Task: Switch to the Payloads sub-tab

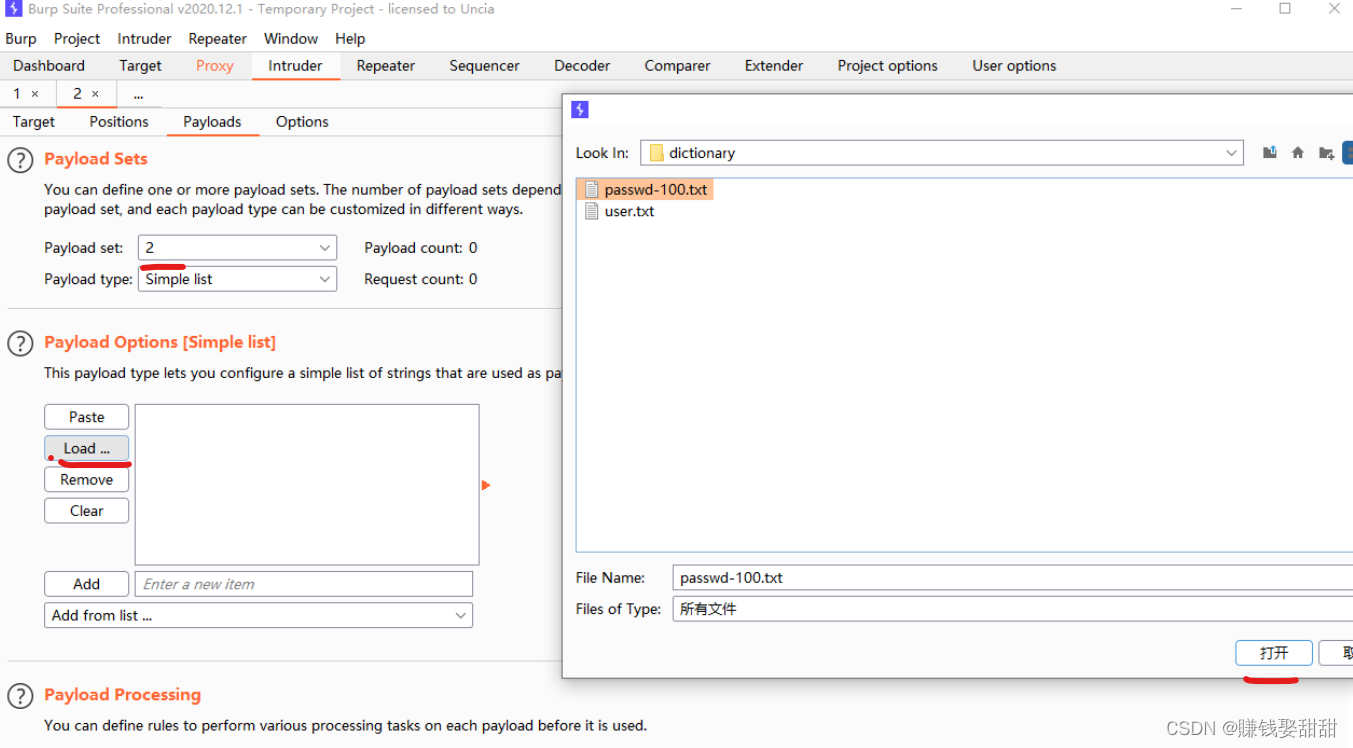Action: click(x=212, y=122)
